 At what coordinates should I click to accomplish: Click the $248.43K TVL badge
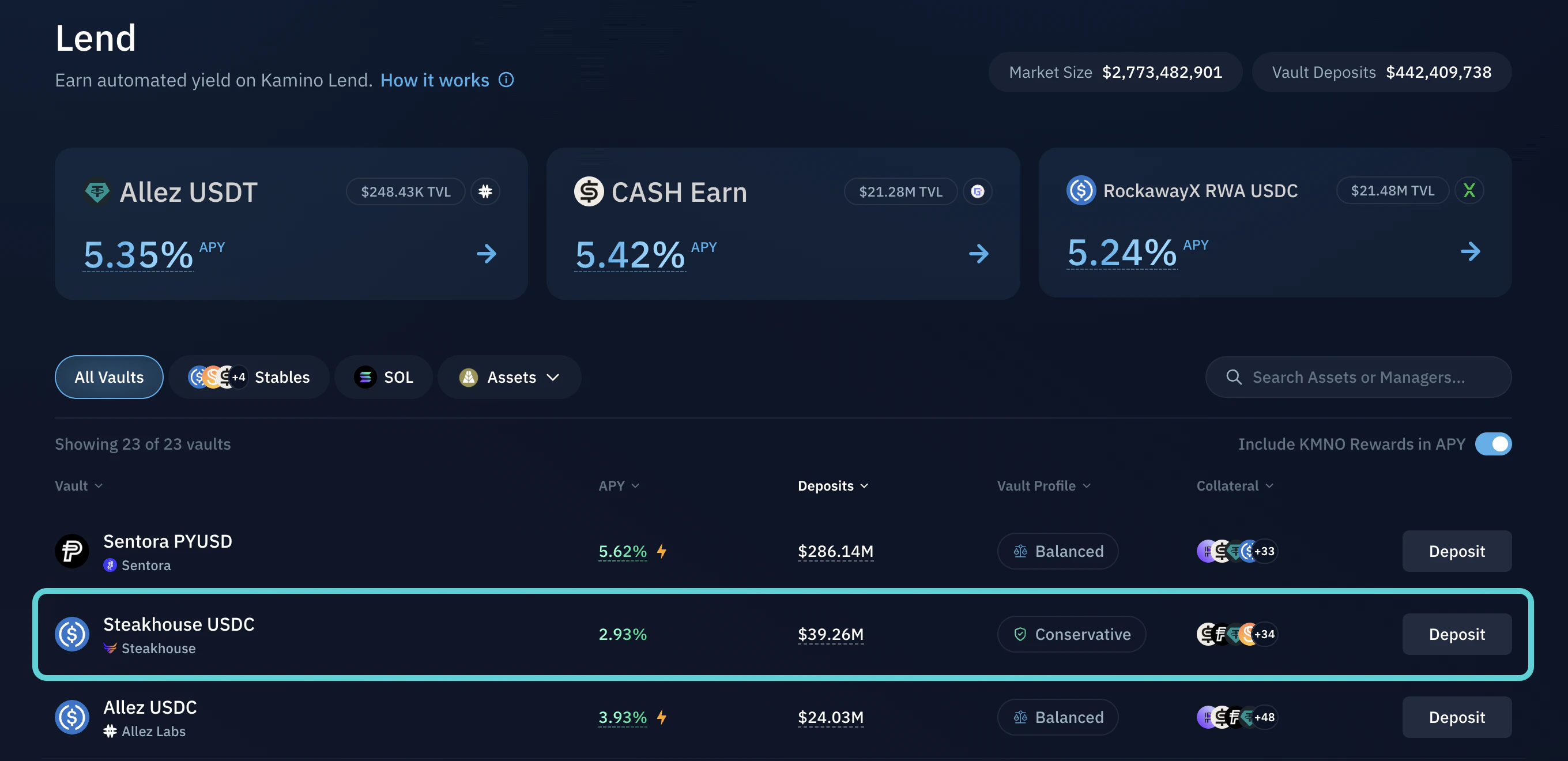click(x=405, y=192)
